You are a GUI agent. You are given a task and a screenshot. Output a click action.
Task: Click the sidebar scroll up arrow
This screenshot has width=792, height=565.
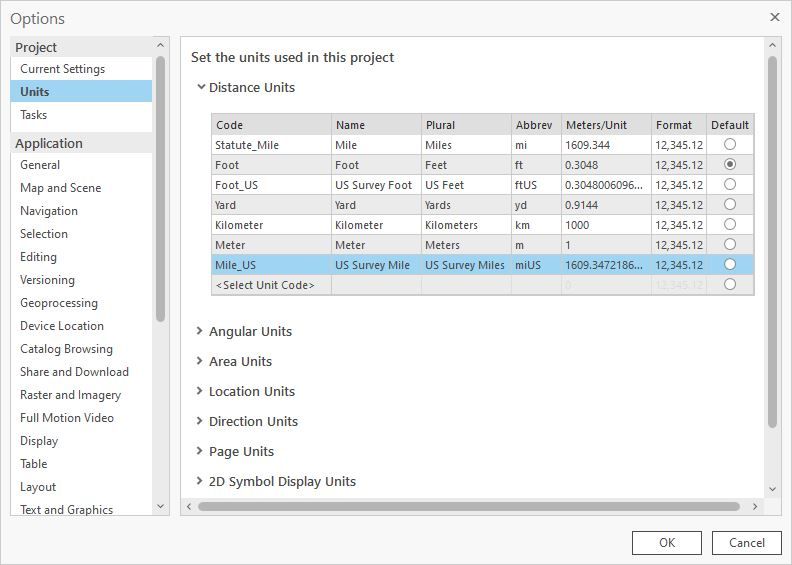coord(161,45)
